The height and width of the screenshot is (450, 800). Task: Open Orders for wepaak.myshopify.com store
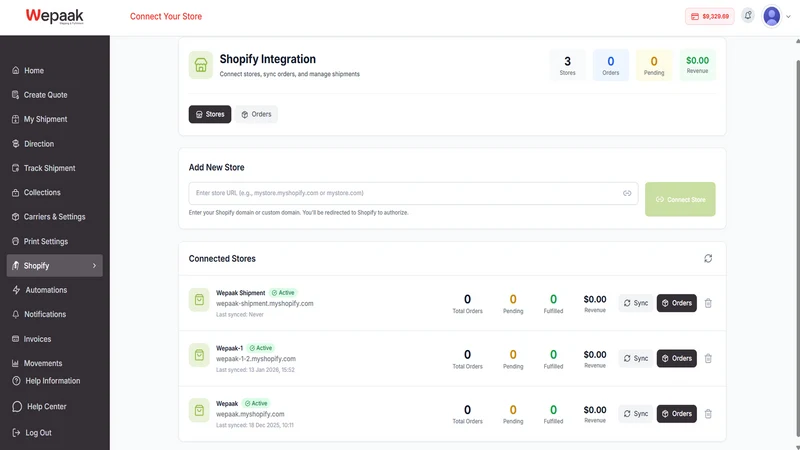click(x=677, y=414)
